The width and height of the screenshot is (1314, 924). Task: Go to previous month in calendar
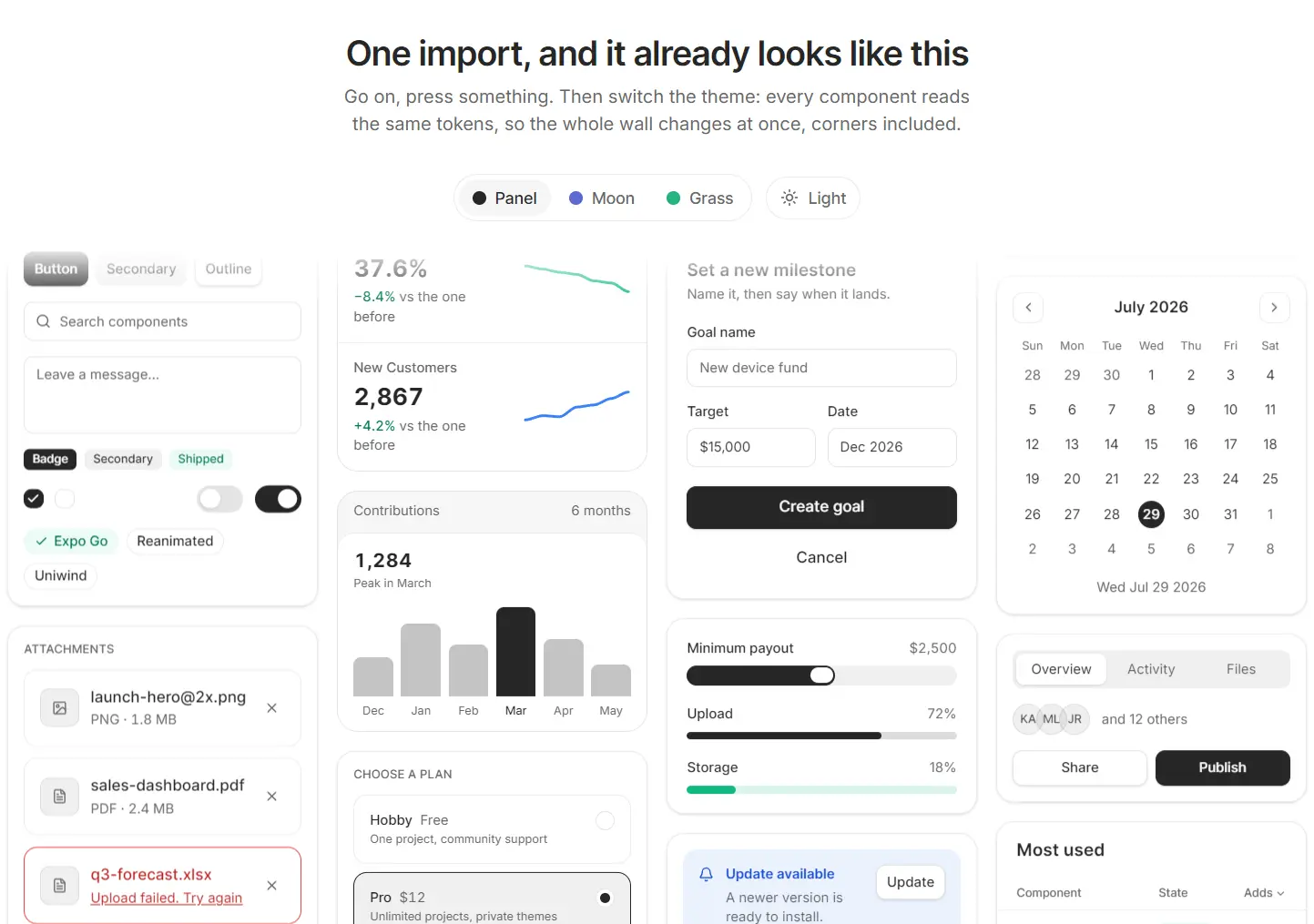[x=1028, y=308]
